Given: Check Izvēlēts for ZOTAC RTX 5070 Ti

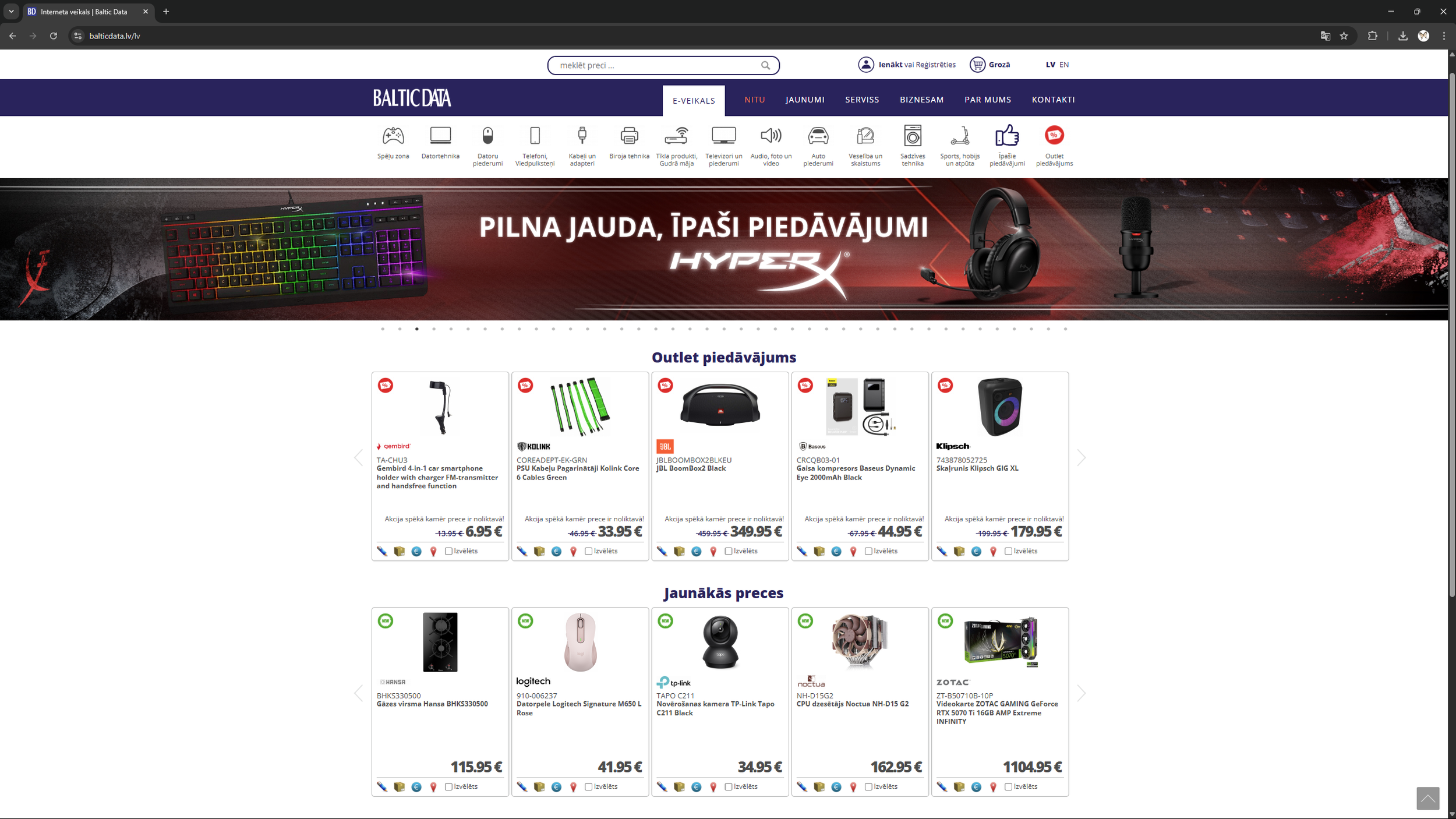Looking at the screenshot, I should coord(1008,787).
